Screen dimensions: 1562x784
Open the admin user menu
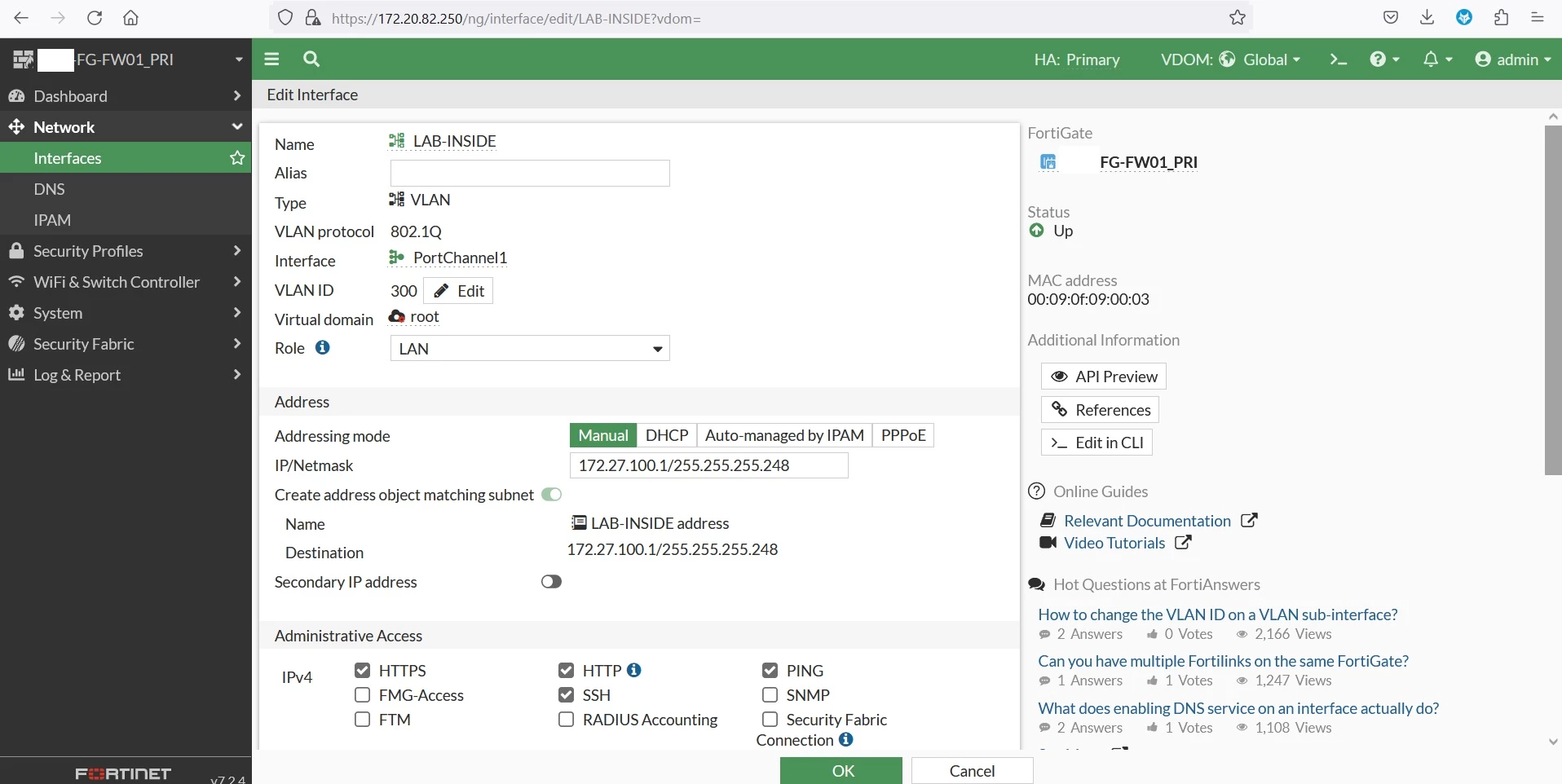click(1513, 59)
